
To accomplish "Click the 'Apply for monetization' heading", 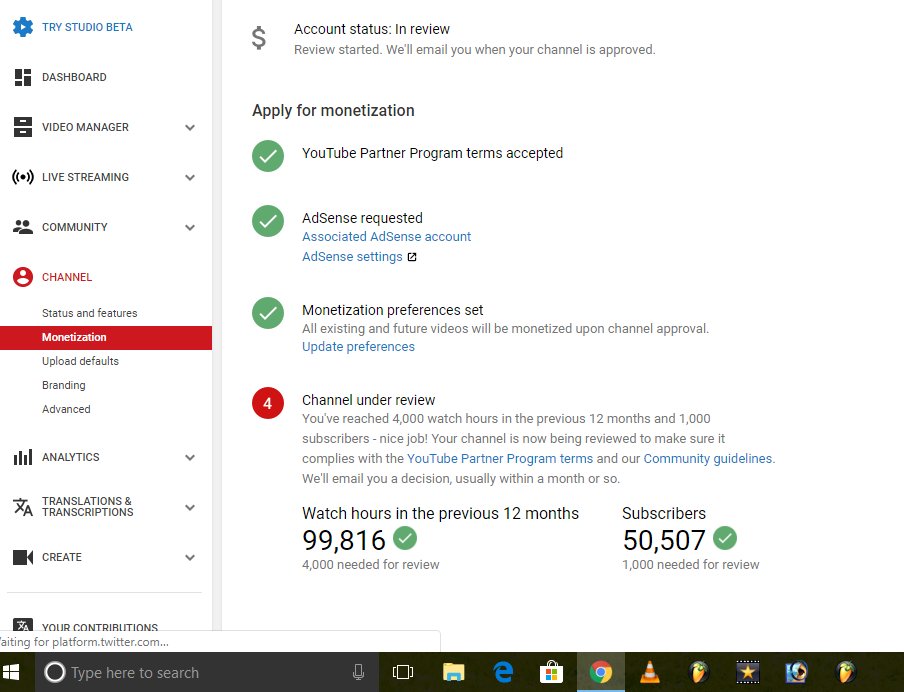I will tap(333, 111).
